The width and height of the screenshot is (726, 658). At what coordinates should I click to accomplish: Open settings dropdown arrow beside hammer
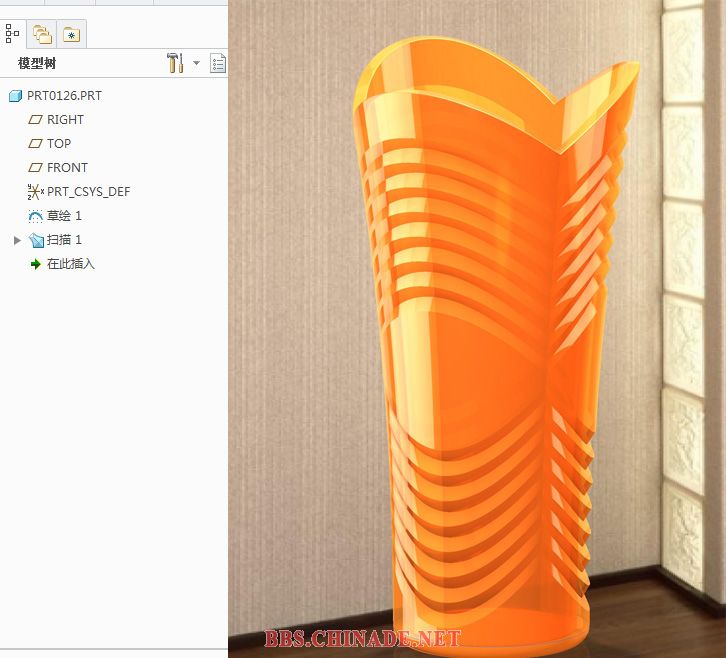196,63
